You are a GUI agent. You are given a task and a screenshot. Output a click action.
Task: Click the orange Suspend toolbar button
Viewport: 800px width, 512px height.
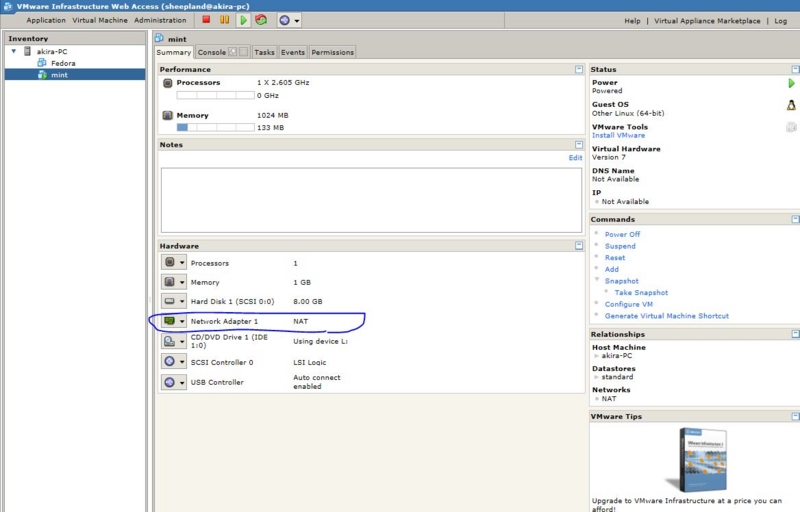coord(224,20)
